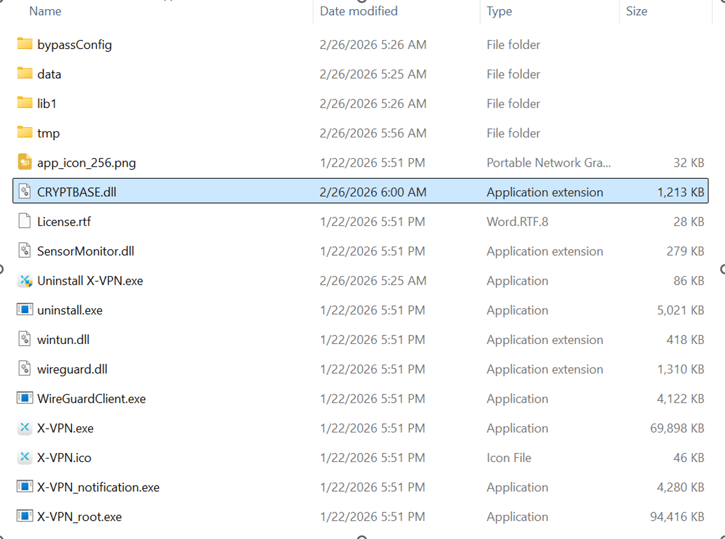Open the bypassConfig folder icon
Screen dimensions: 725x539
tap(25, 44)
